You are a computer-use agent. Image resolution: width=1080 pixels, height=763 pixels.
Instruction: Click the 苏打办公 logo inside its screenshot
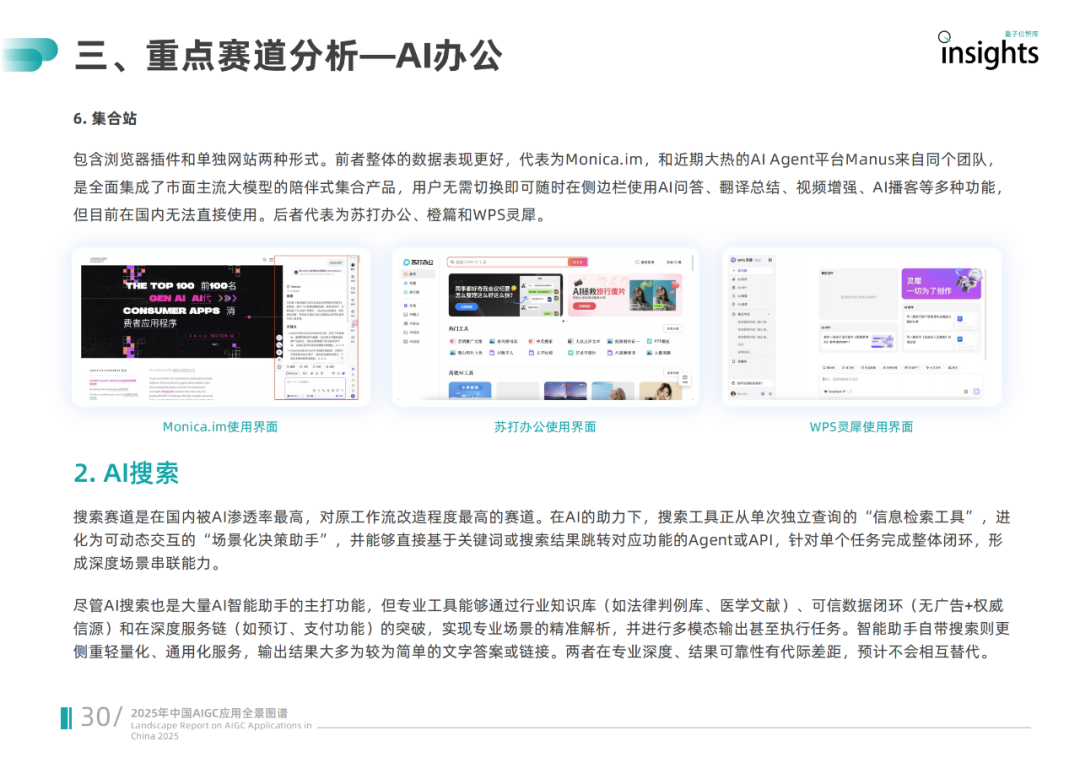[x=418, y=262]
